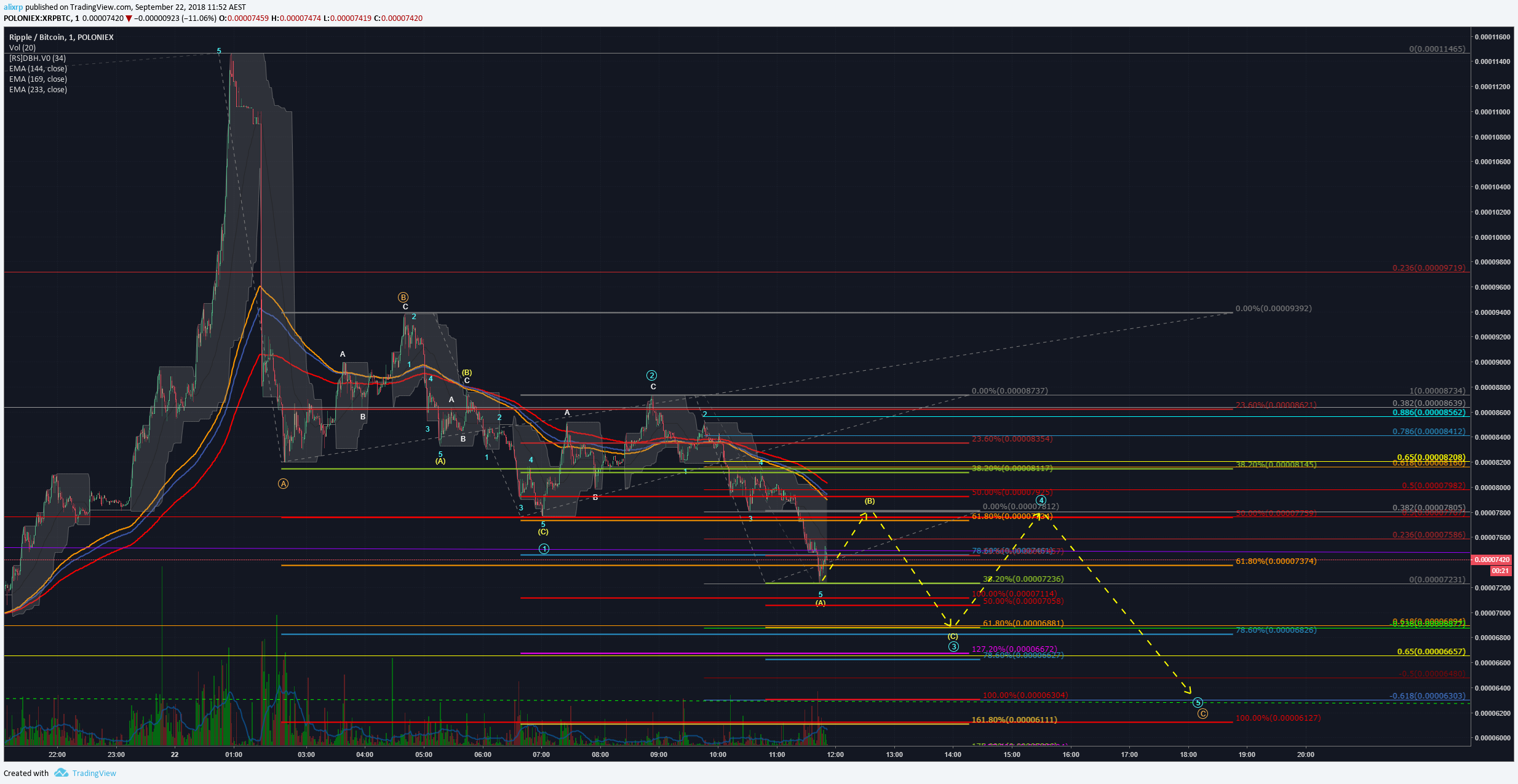Select the orange circled A wave marker
Screen dimensions: 1518x784
pos(283,484)
